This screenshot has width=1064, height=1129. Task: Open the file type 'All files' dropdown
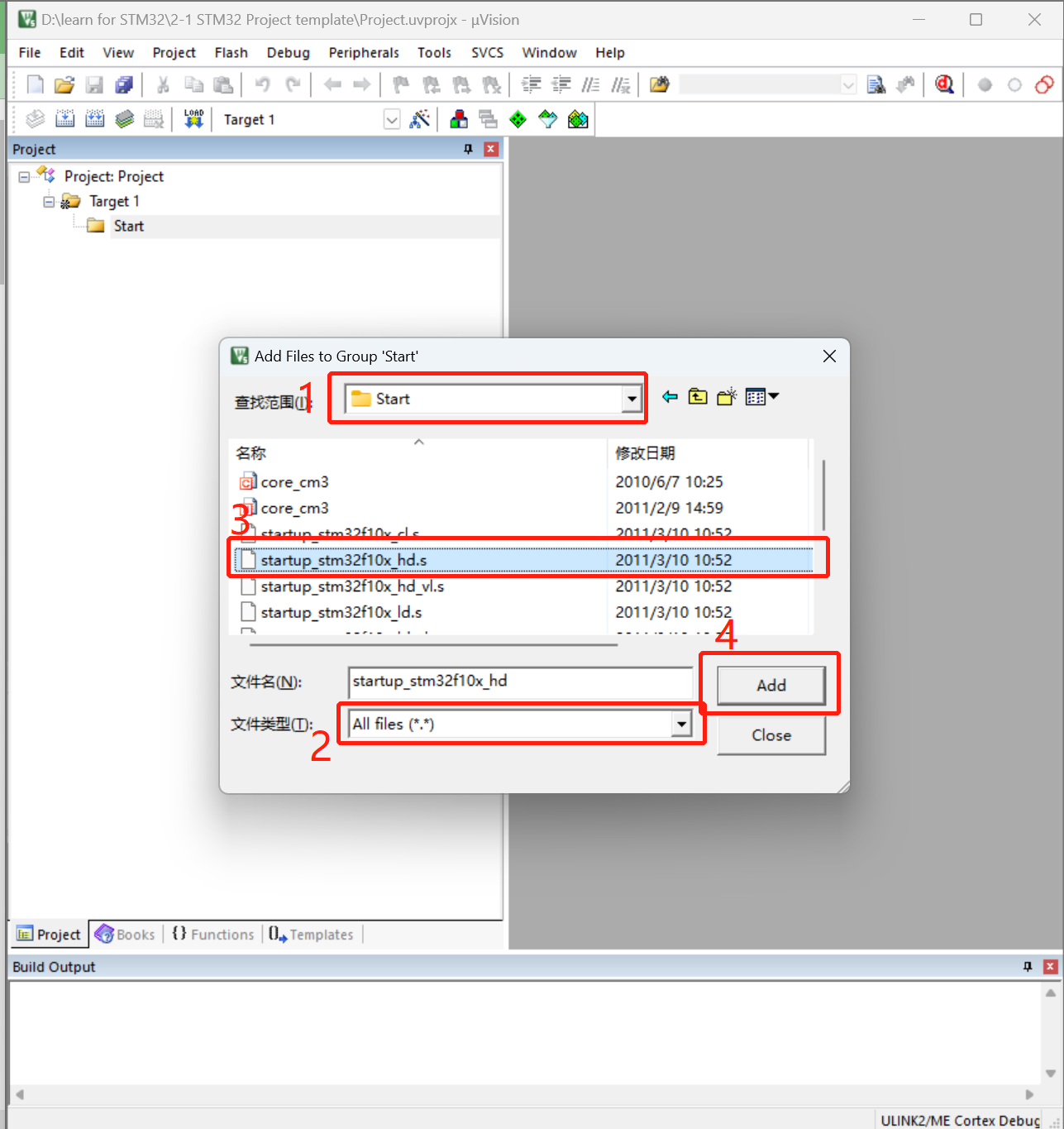click(681, 725)
